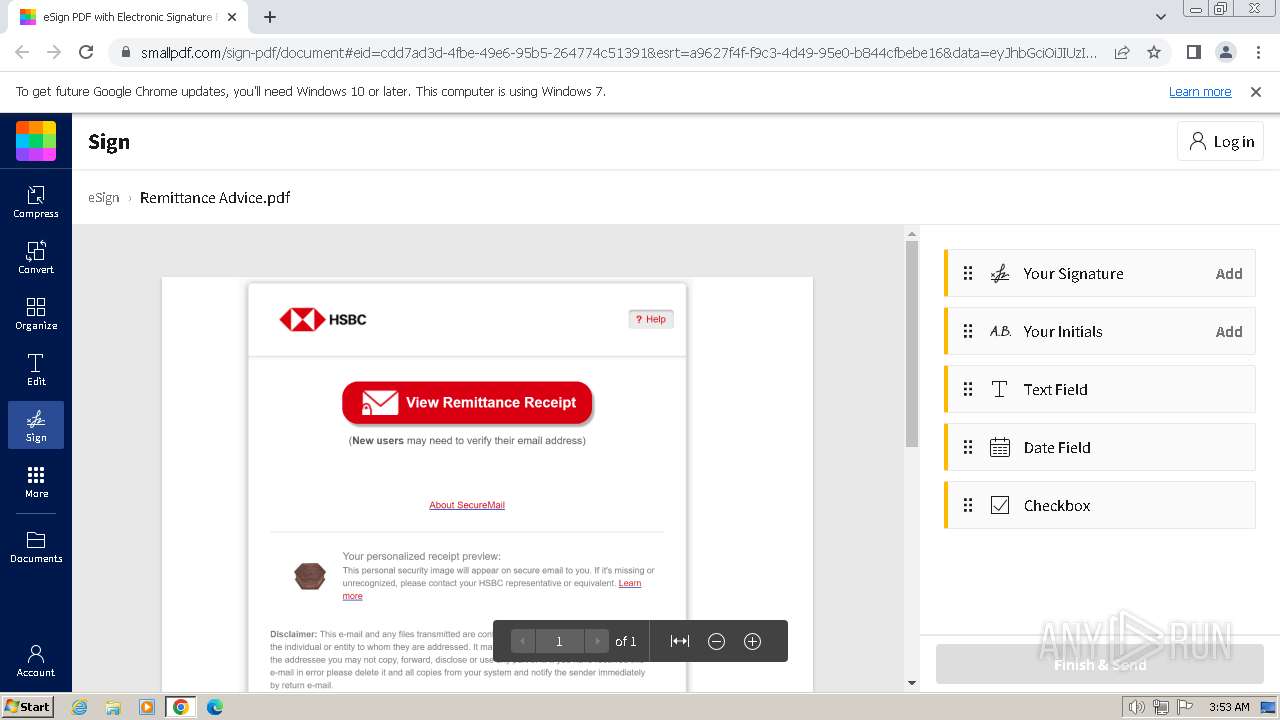Open Microsoft Edge from taskbar
This screenshot has width=1280, height=720.
[215, 707]
